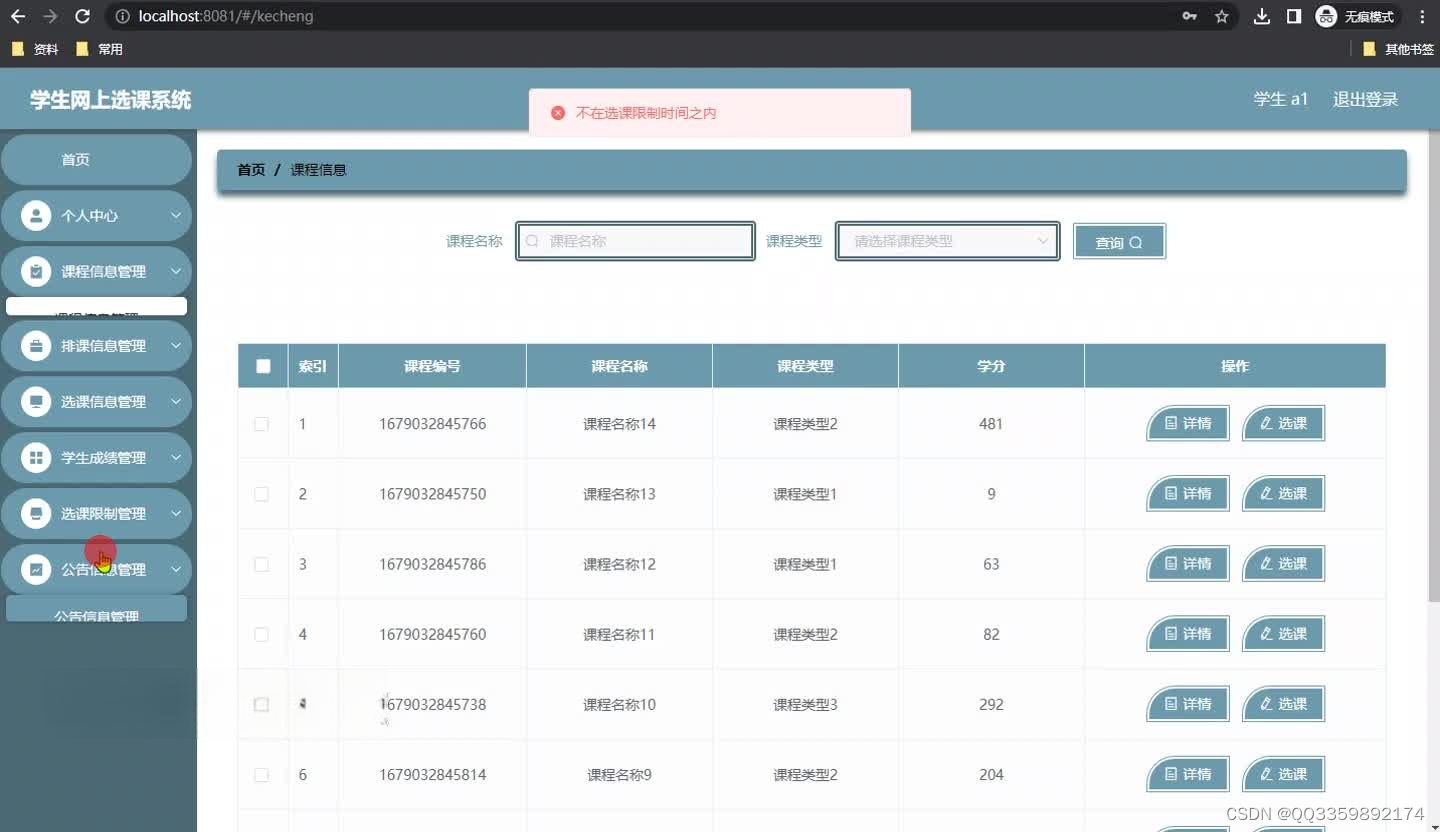
Task: Open the 公告信息管理 submenu entry
Action: [96, 609]
